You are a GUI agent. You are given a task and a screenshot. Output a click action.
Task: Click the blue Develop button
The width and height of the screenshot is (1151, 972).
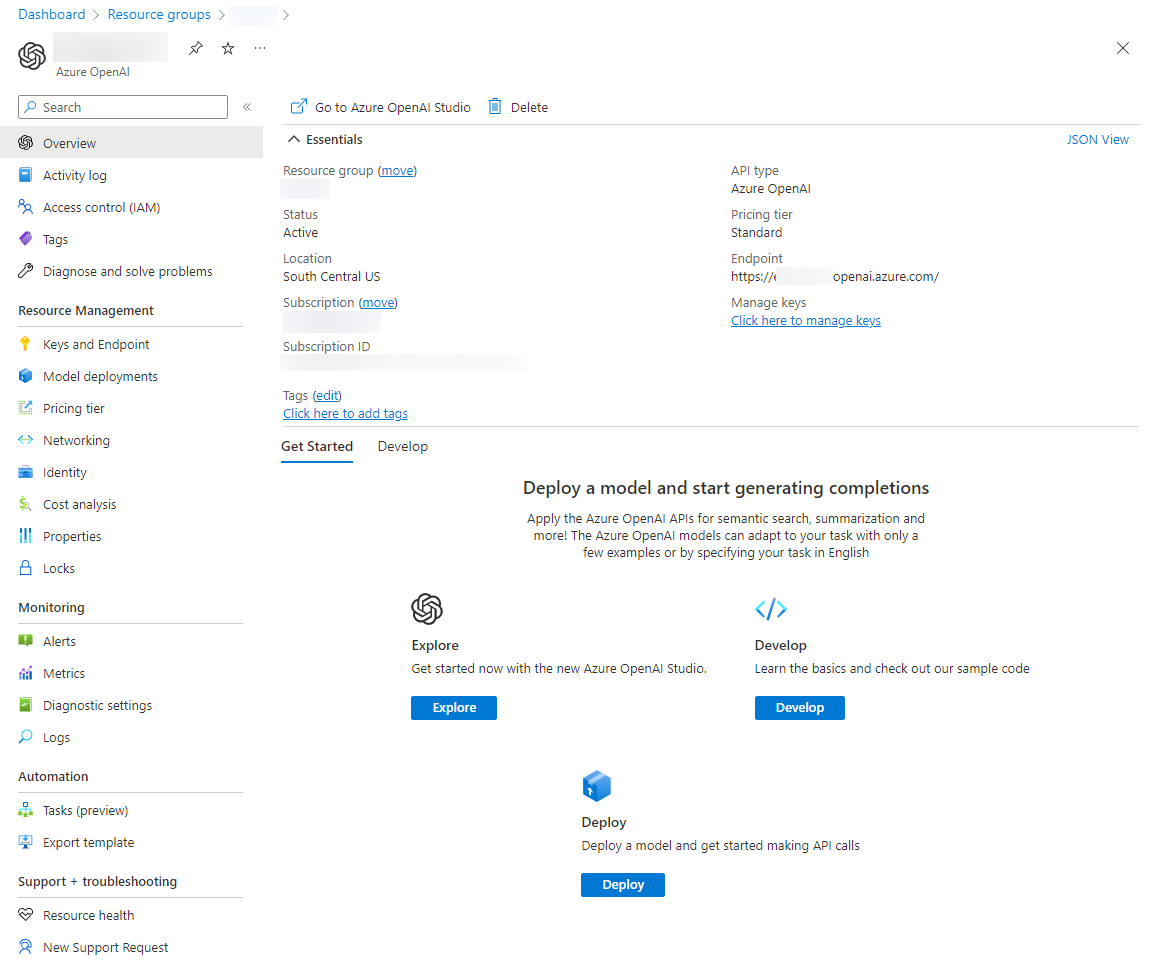coord(799,708)
